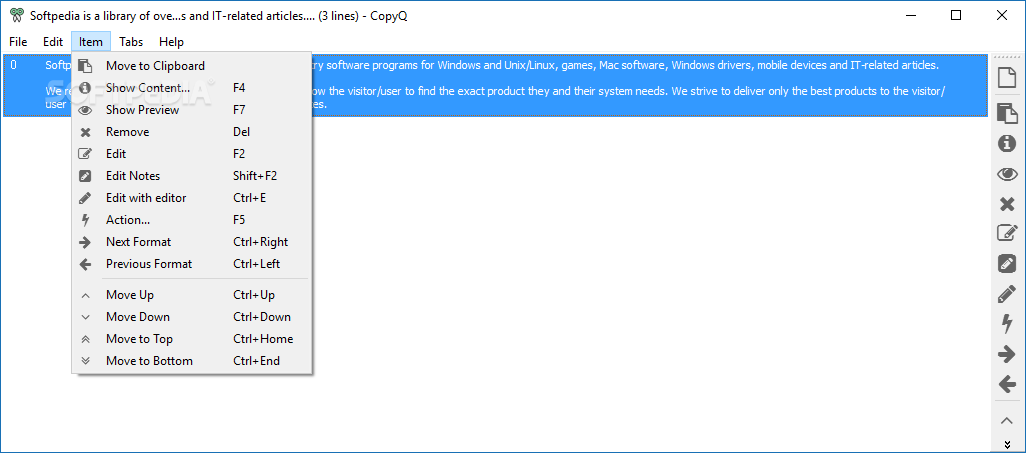
Task: Open the File menu
Action: point(18,42)
